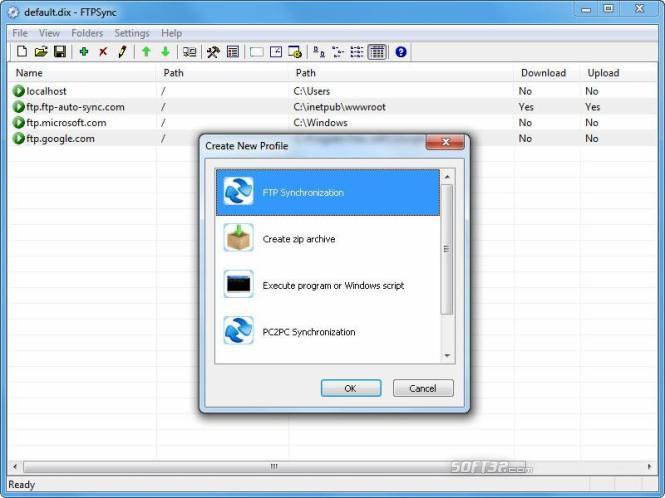Switch to list view icon
This screenshot has width=665, height=498.
tap(357, 52)
